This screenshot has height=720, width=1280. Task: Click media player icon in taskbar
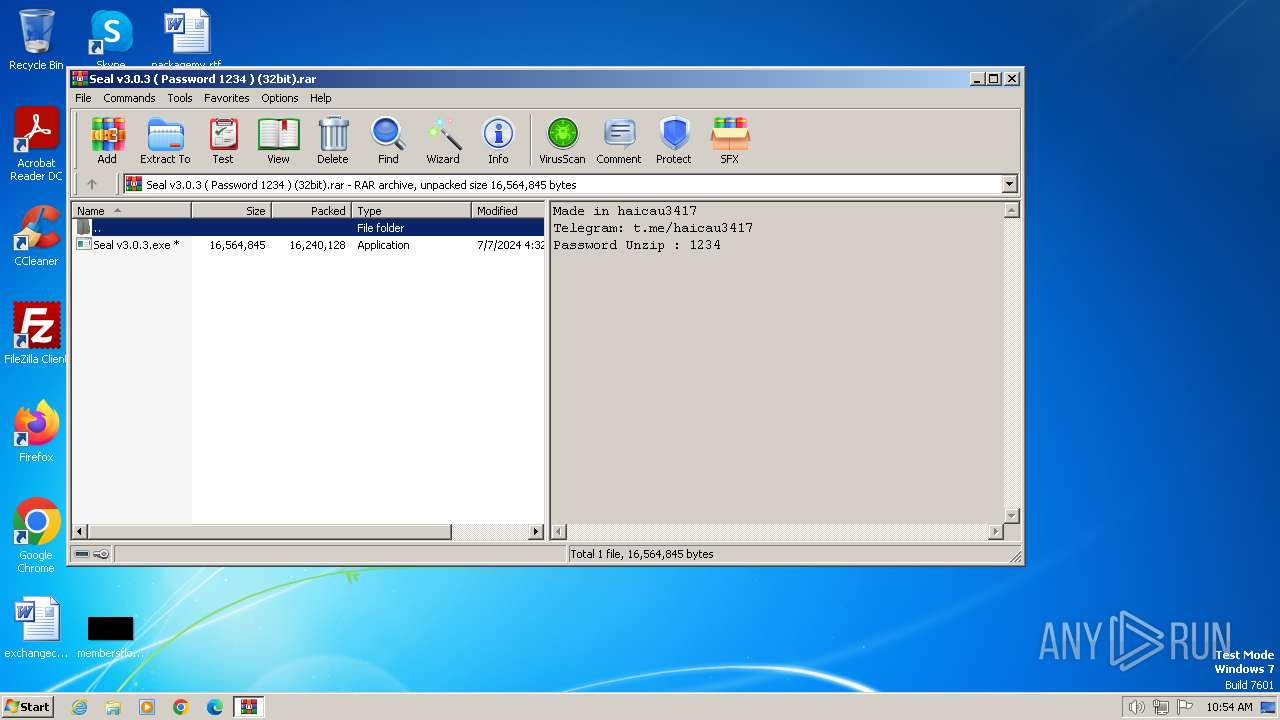pyautogui.click(x=147, y=707)
